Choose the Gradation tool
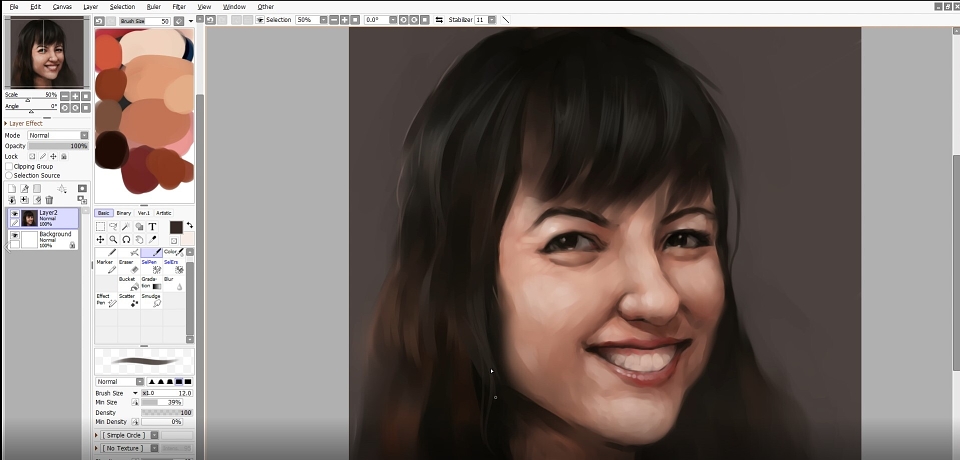 point(151,283)
